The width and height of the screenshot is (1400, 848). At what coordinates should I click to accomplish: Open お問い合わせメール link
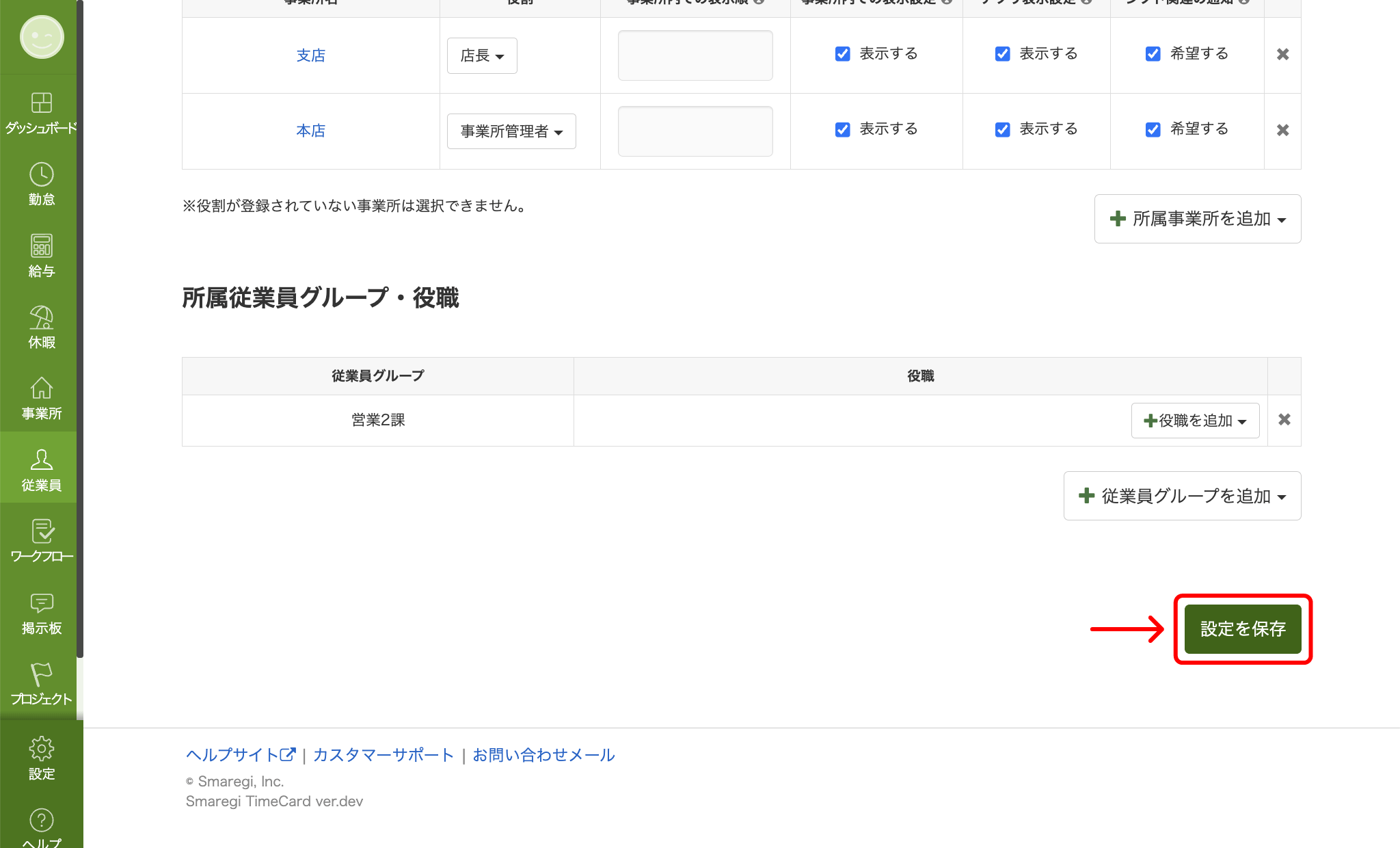pyautogui.click(x=543, y=755)
